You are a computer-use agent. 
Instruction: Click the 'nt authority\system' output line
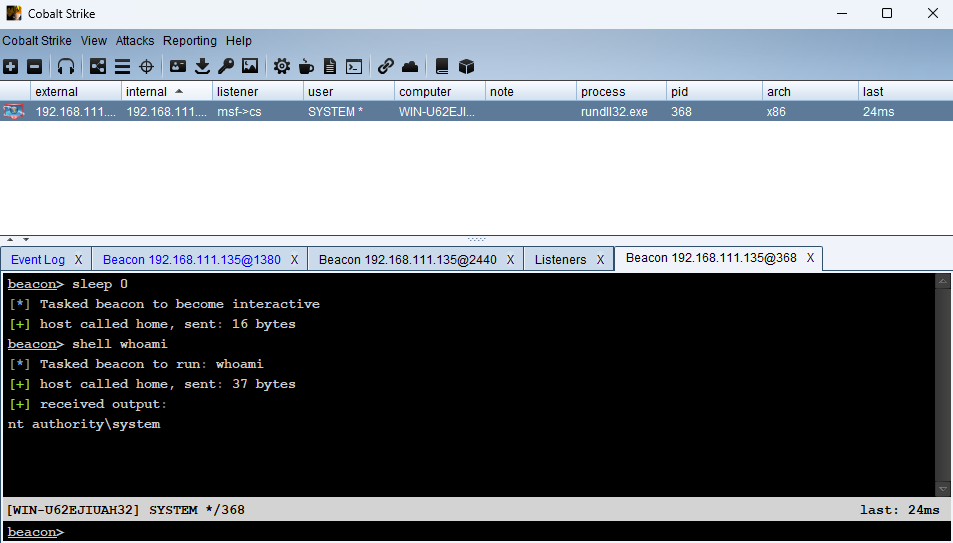pos(84,424)
